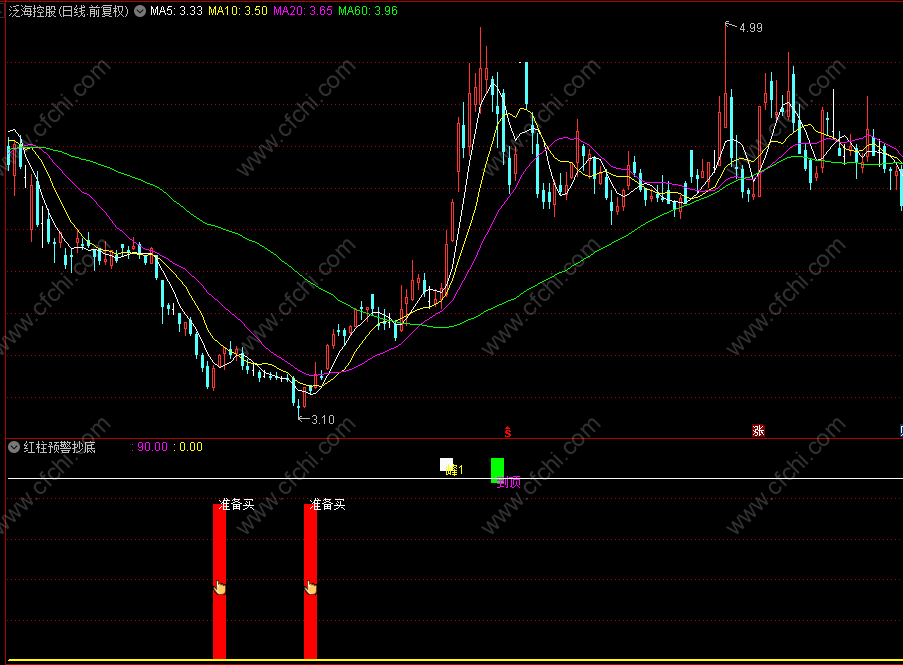This screenshot has height=665, width=903.
Task: Click the first 准备买 label
Action: pos(236,504)
